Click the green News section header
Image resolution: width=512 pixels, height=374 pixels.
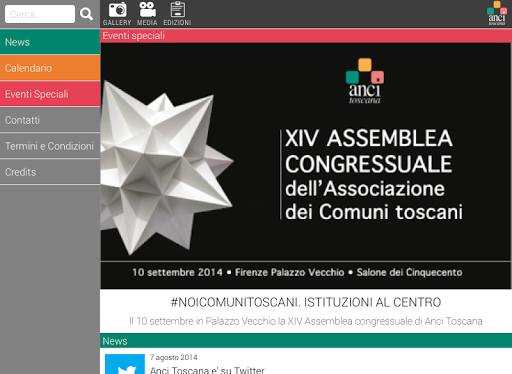coord(306,341)
